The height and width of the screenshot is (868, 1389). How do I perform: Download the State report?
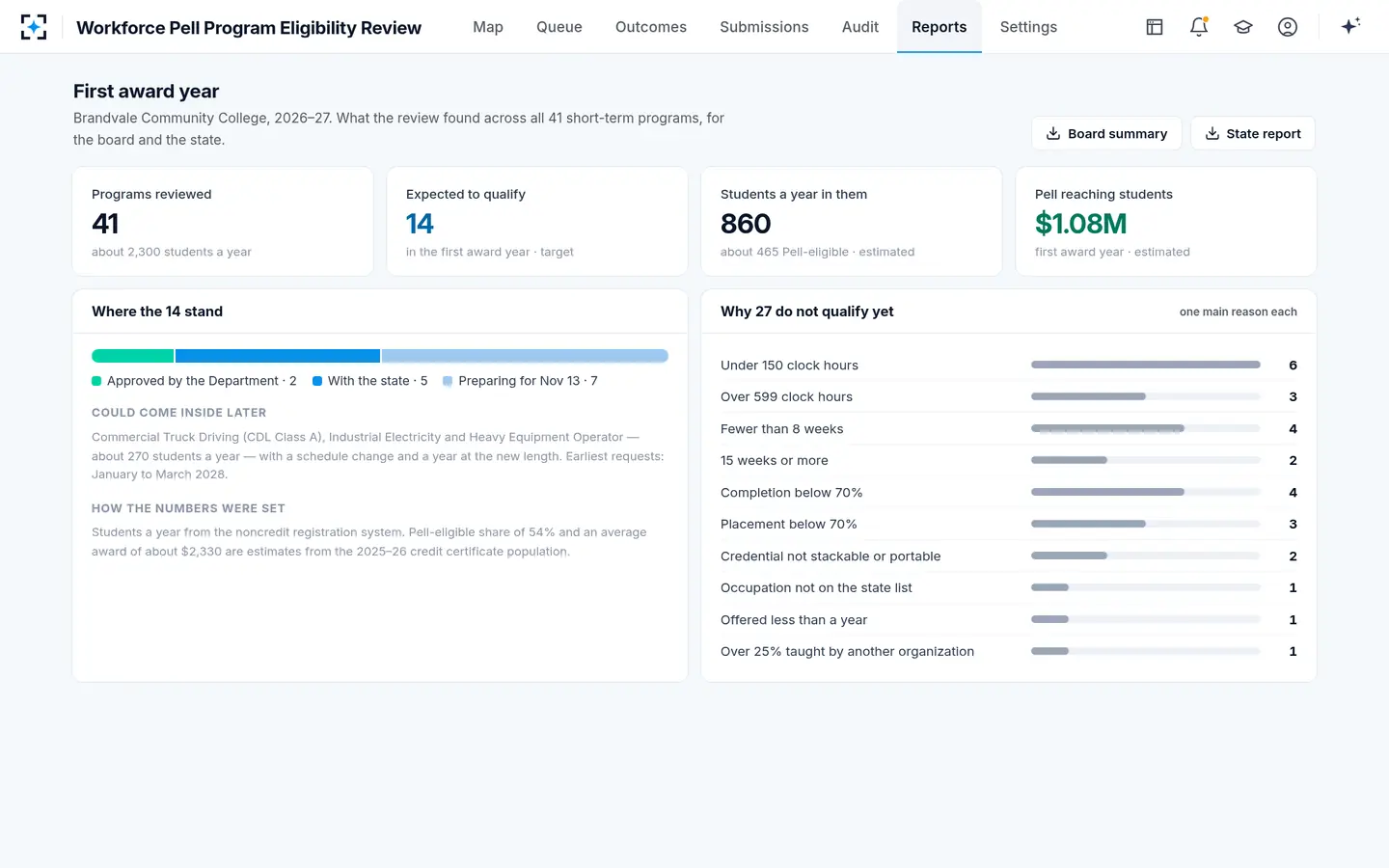[1253, 133]
